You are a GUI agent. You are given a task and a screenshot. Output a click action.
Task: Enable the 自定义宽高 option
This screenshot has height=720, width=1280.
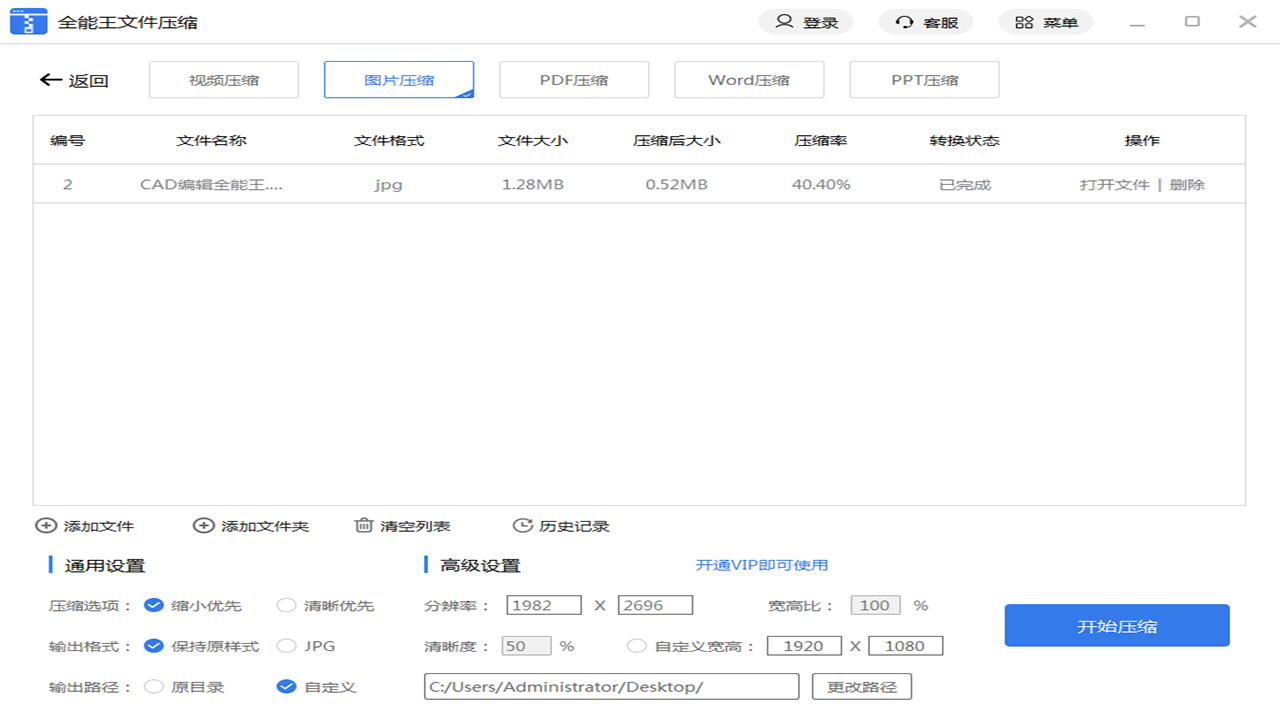coord(639,645)
